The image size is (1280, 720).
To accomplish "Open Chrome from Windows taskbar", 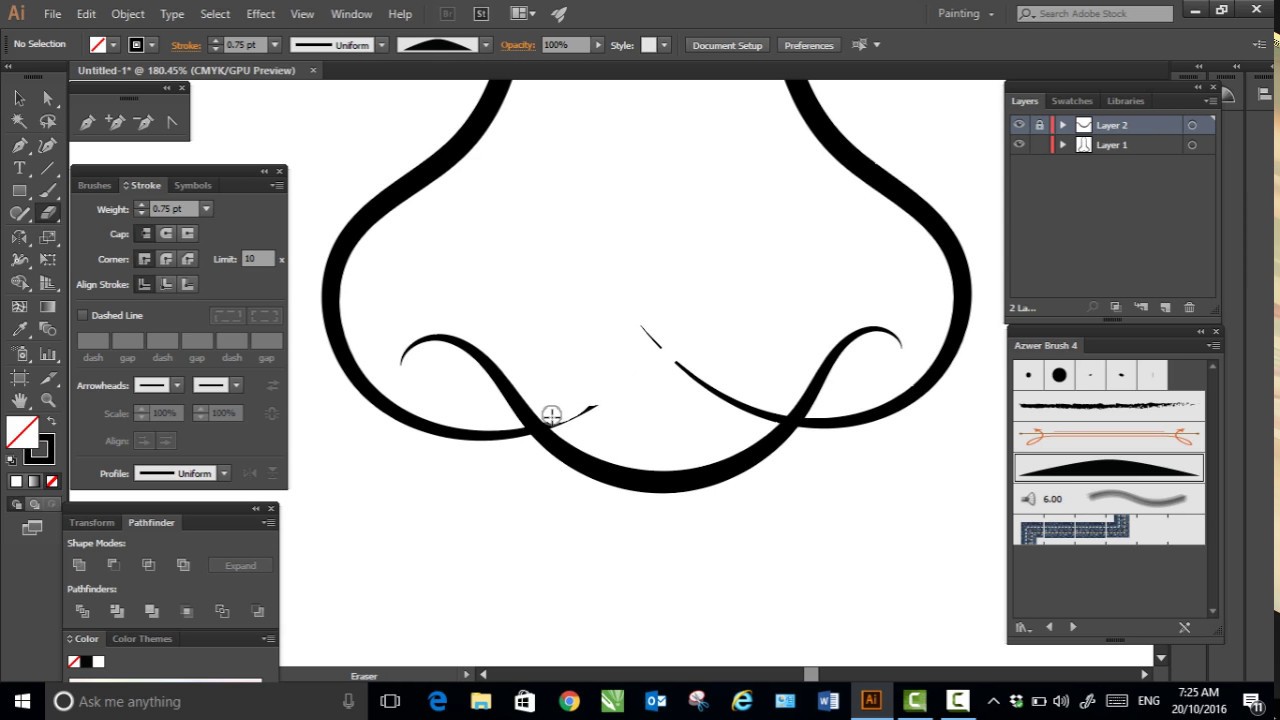I will [x=569, y=701].
